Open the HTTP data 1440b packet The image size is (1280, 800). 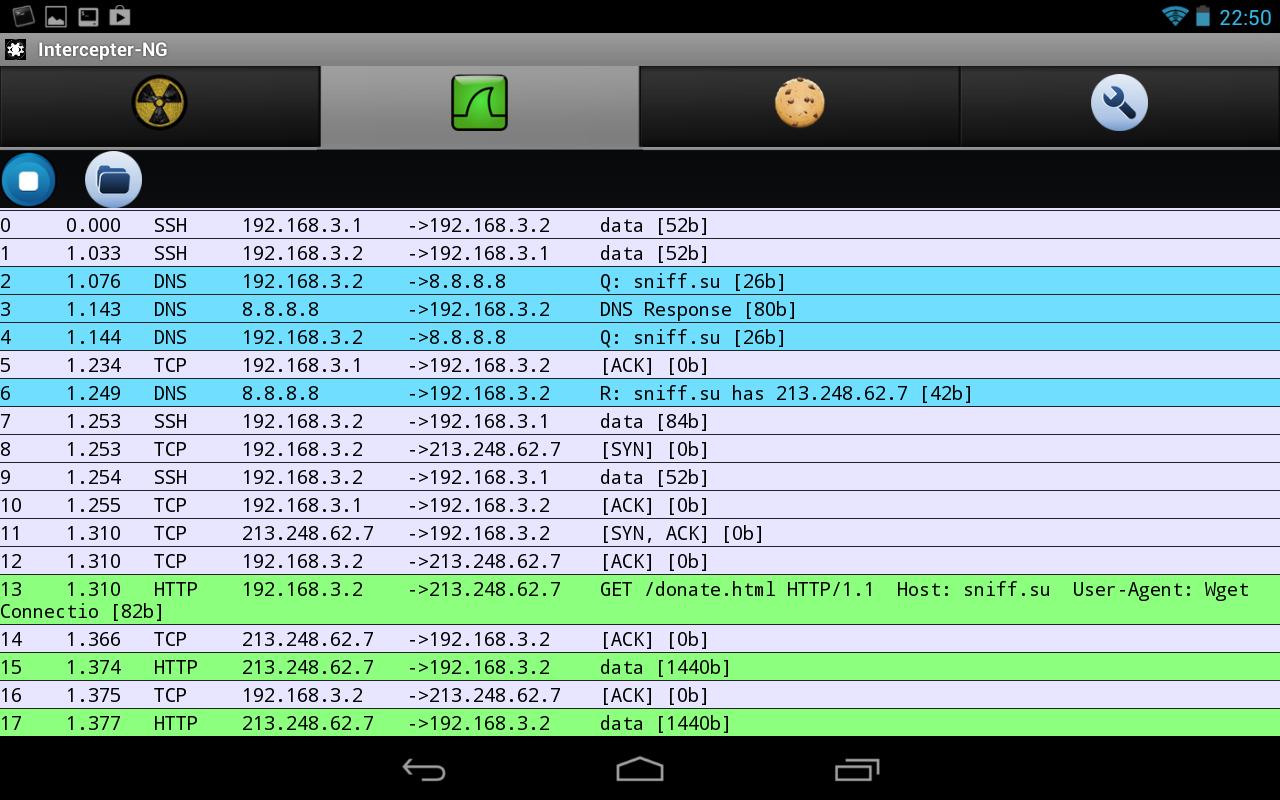640,667
